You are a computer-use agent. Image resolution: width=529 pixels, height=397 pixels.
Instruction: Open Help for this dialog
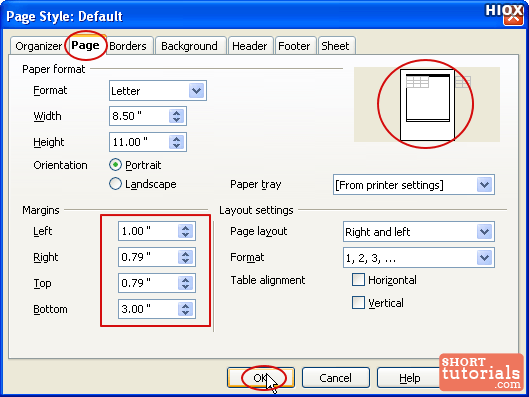coord(410,378)
